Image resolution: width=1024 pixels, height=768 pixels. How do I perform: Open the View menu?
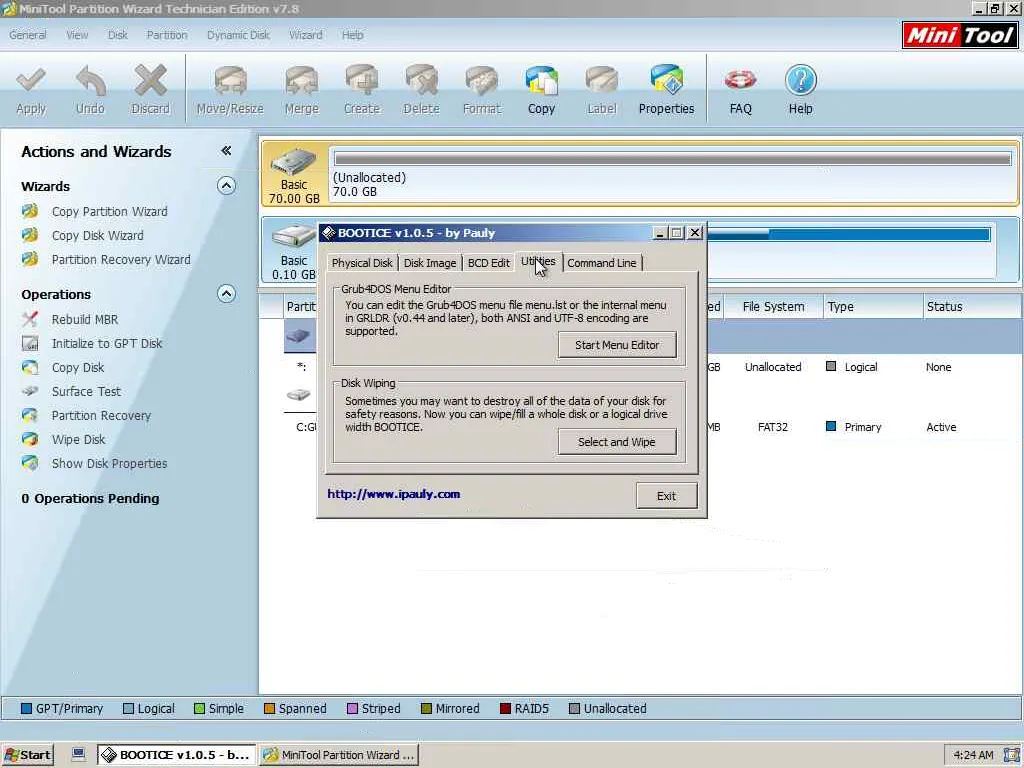point(77,35)
